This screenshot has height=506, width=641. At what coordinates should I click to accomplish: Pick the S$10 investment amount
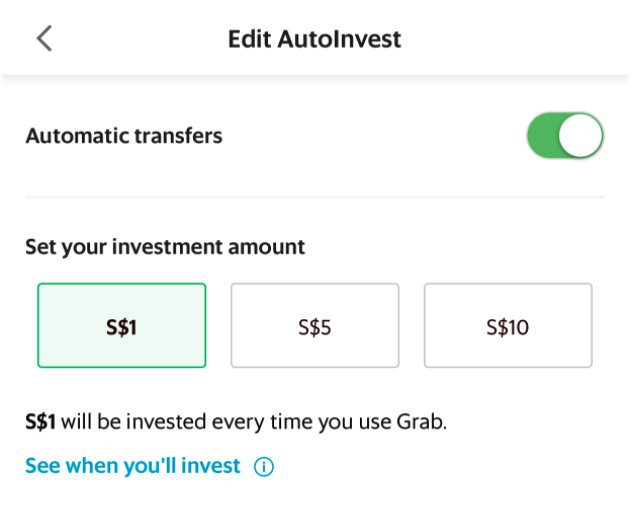(x=508, y=325)
